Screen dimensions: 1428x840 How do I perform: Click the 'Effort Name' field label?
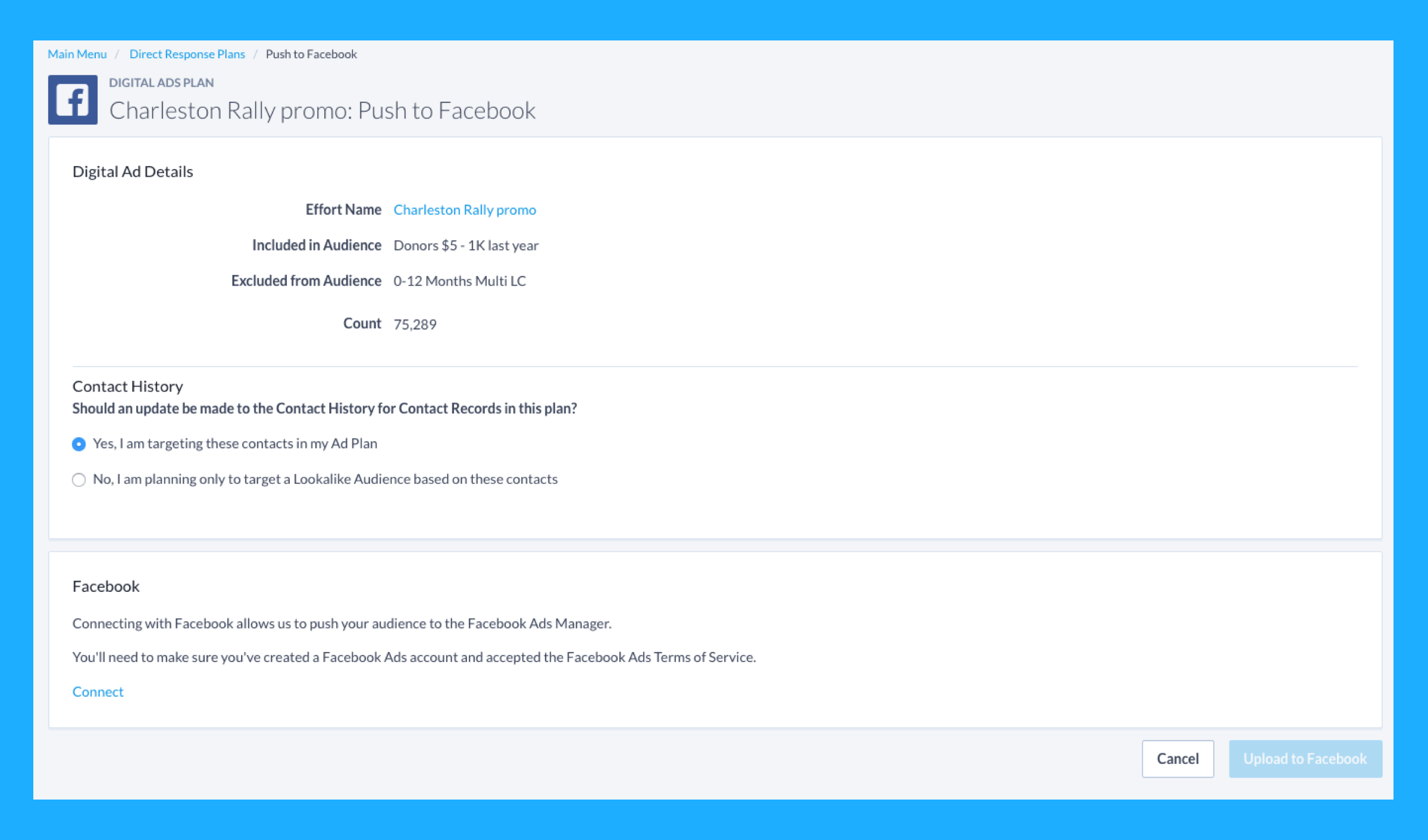tap(343, 209)
